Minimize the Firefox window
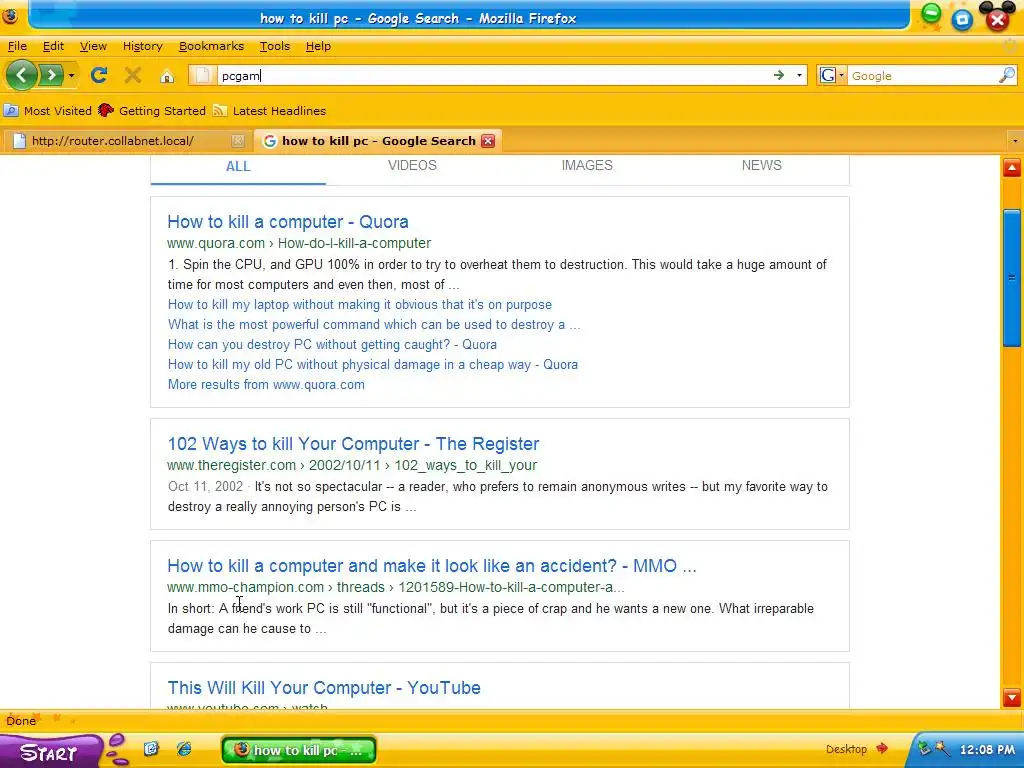 coord(931,13)
